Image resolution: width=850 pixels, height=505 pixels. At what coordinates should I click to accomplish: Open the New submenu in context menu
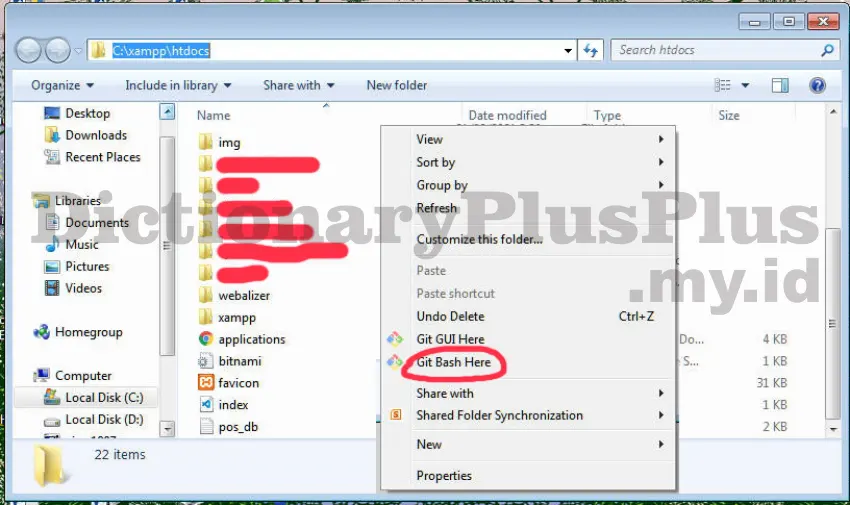528,444
